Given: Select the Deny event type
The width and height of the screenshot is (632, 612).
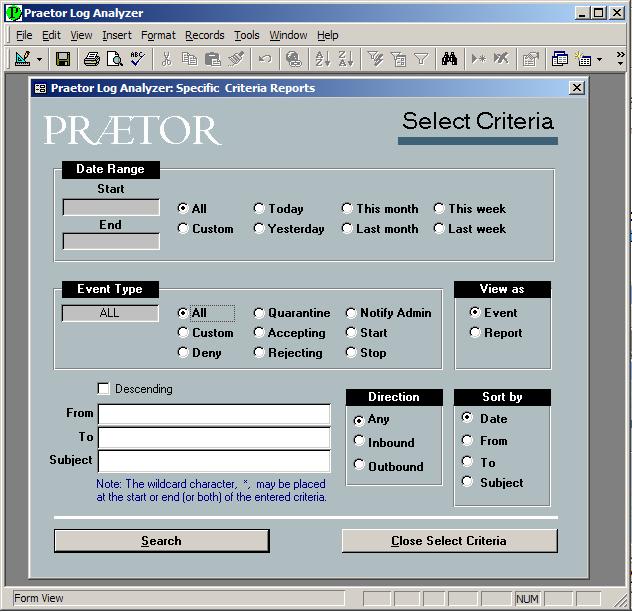Looking at the screenshot, I should pyautogui.click(x=183, y=352).
